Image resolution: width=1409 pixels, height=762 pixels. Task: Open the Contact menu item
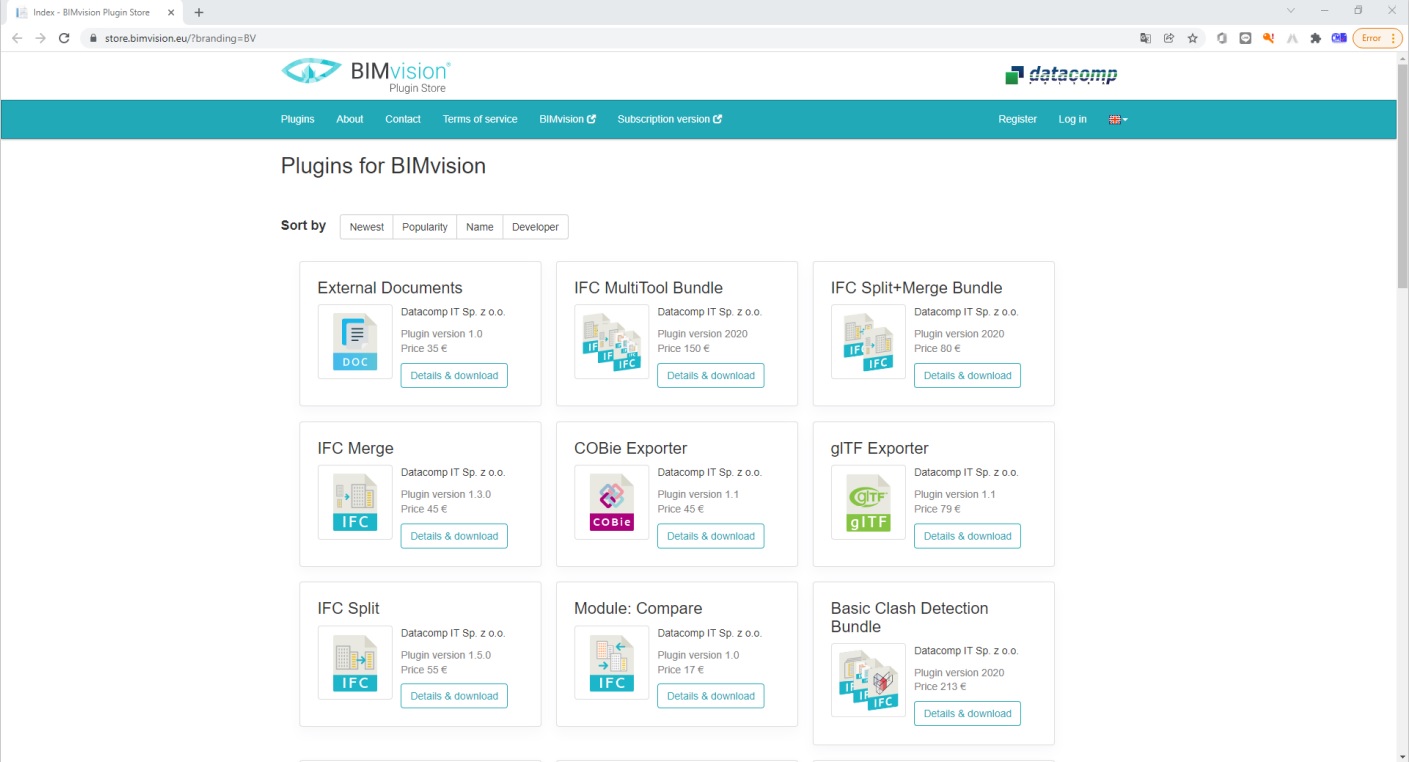pos(403,119)
